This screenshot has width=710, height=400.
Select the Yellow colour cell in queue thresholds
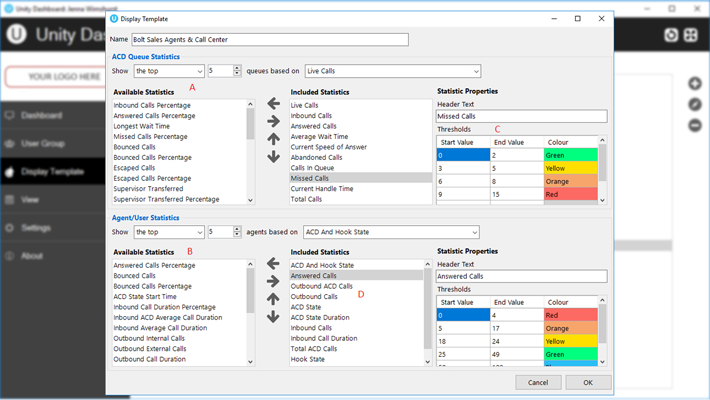click(x=571, y=168)
